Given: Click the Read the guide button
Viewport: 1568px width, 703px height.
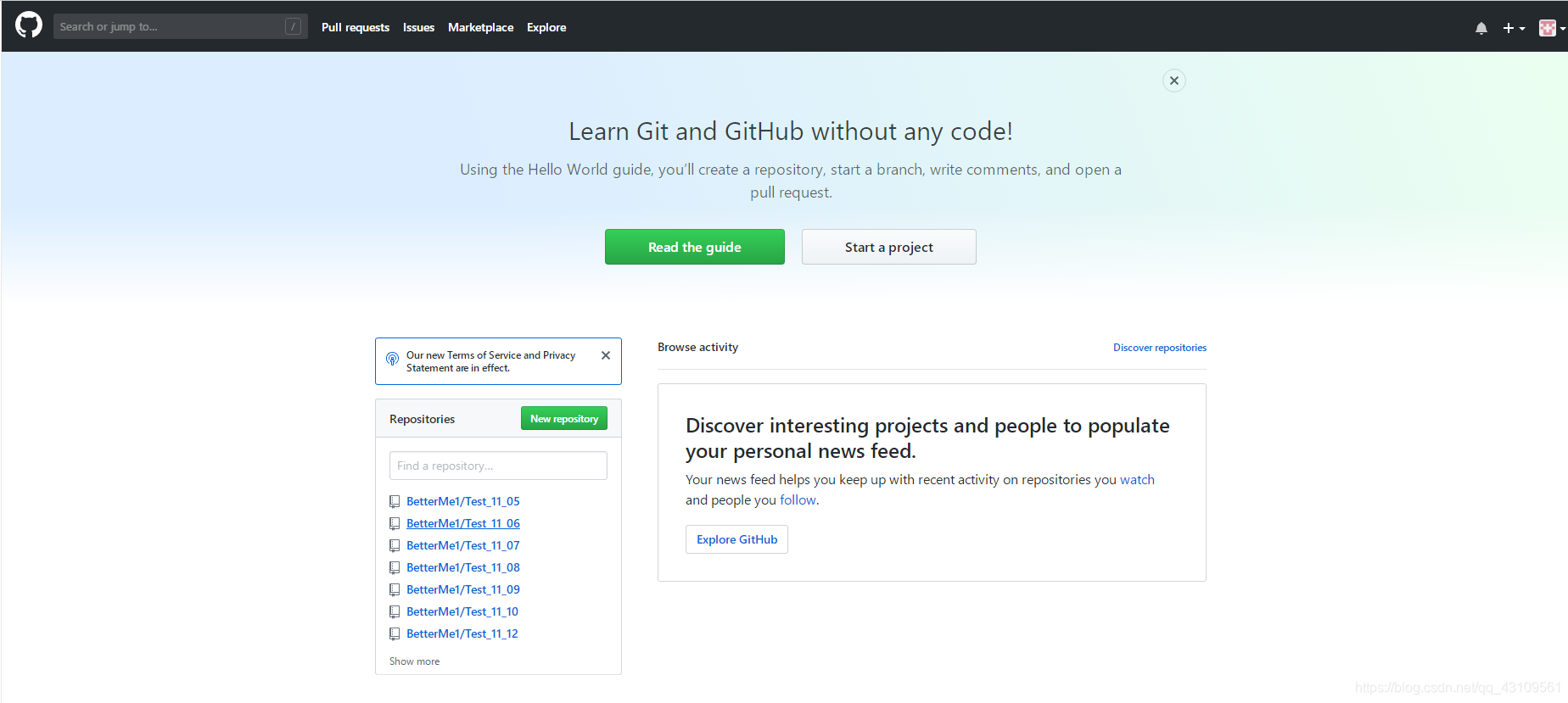Looking at the screenshot, I should (694, 247).
